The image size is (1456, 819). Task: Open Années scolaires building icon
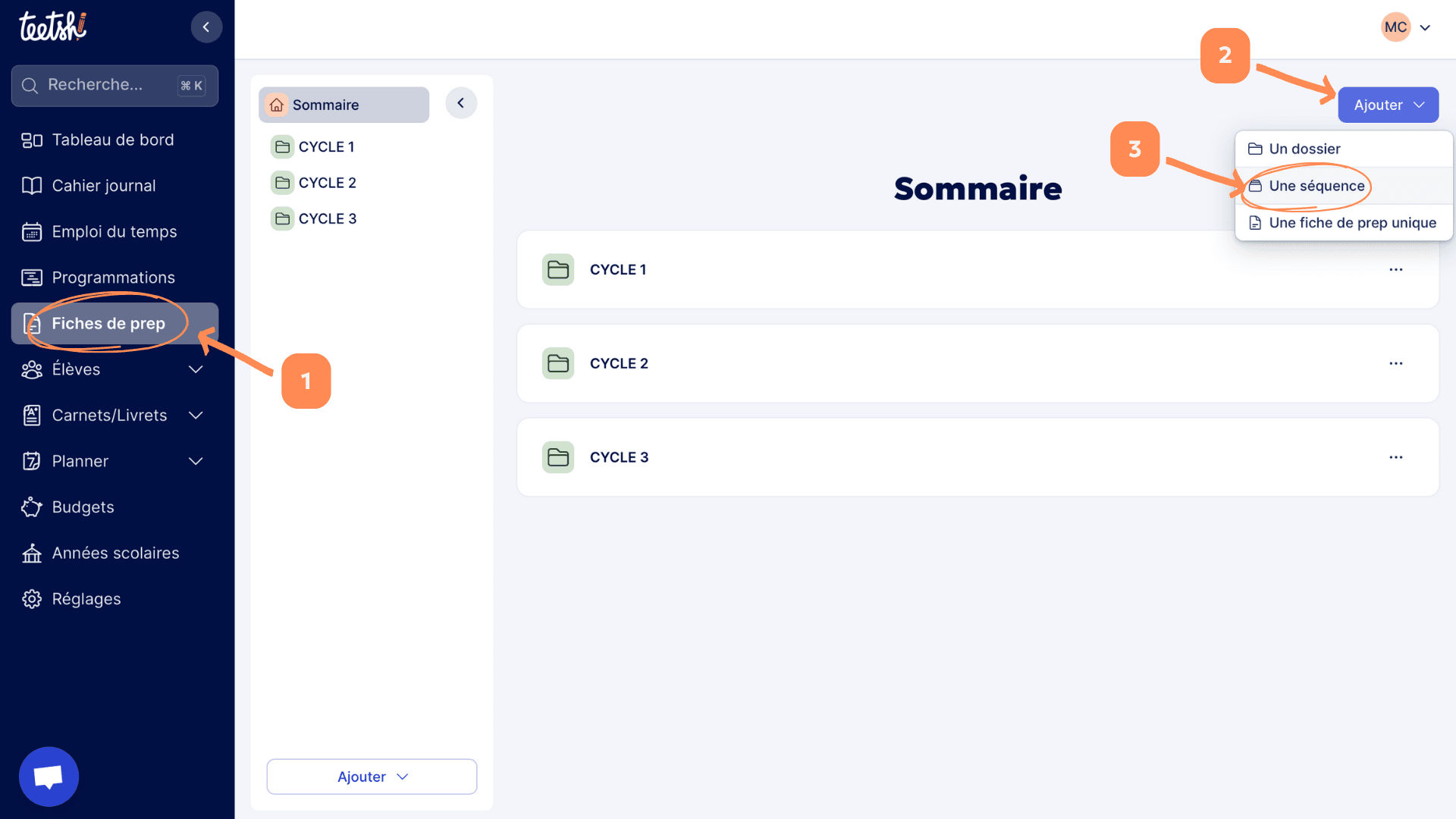32,554
